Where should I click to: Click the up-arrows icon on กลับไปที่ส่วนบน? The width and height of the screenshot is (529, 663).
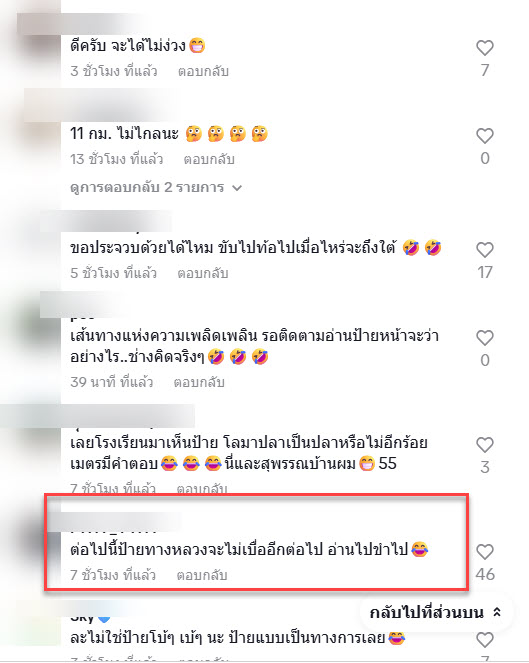[498, 612]
